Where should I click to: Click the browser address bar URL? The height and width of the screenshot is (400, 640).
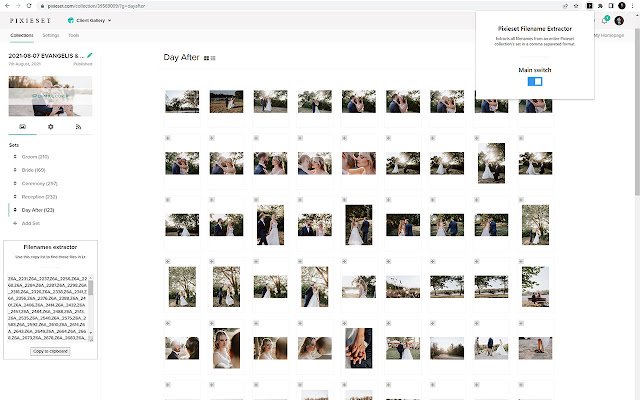[x=96, y=6]
